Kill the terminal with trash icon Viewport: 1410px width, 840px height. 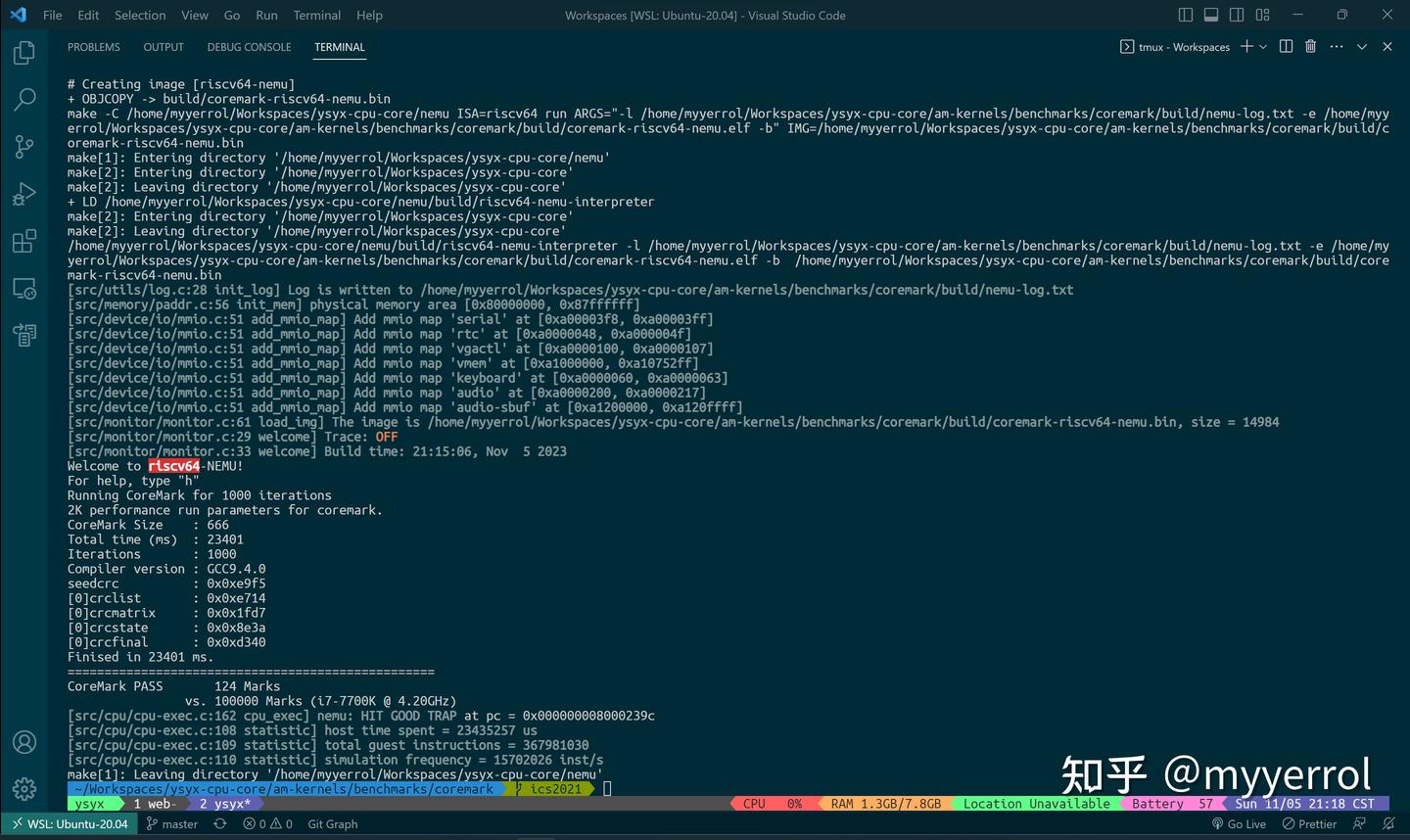pos(1311,47)
